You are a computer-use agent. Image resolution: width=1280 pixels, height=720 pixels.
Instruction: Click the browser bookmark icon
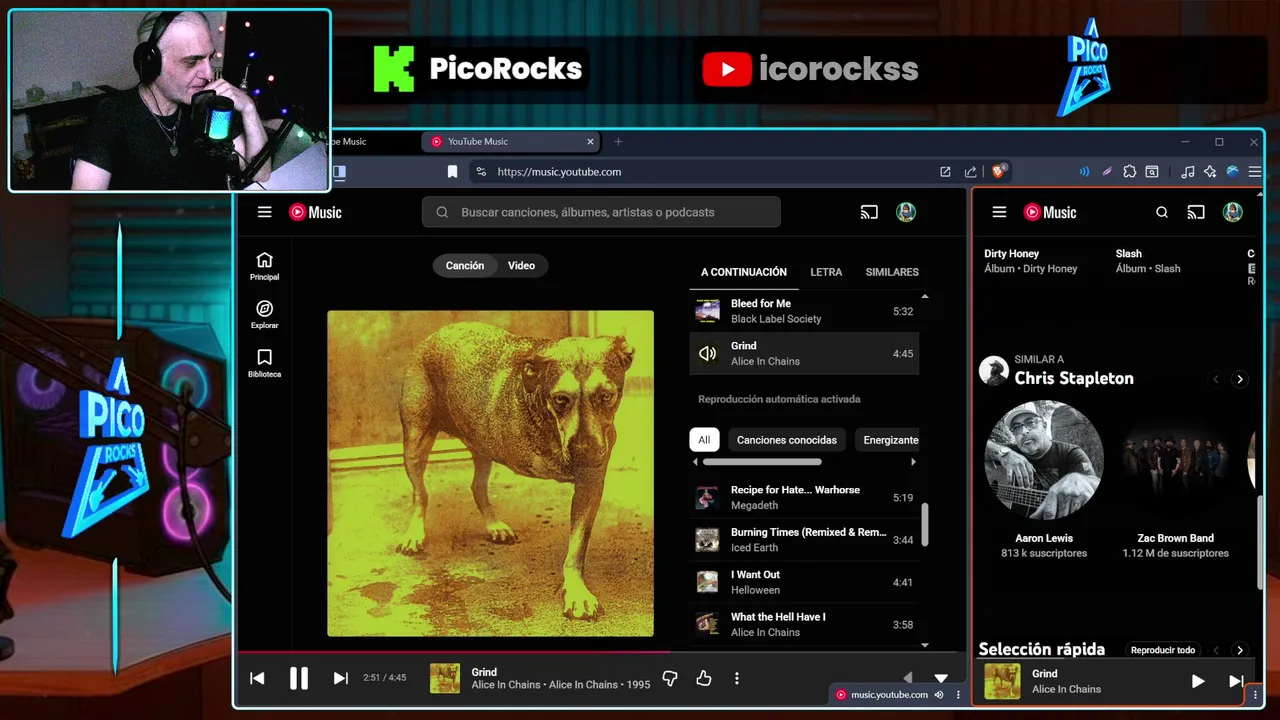tap(452, 172)
